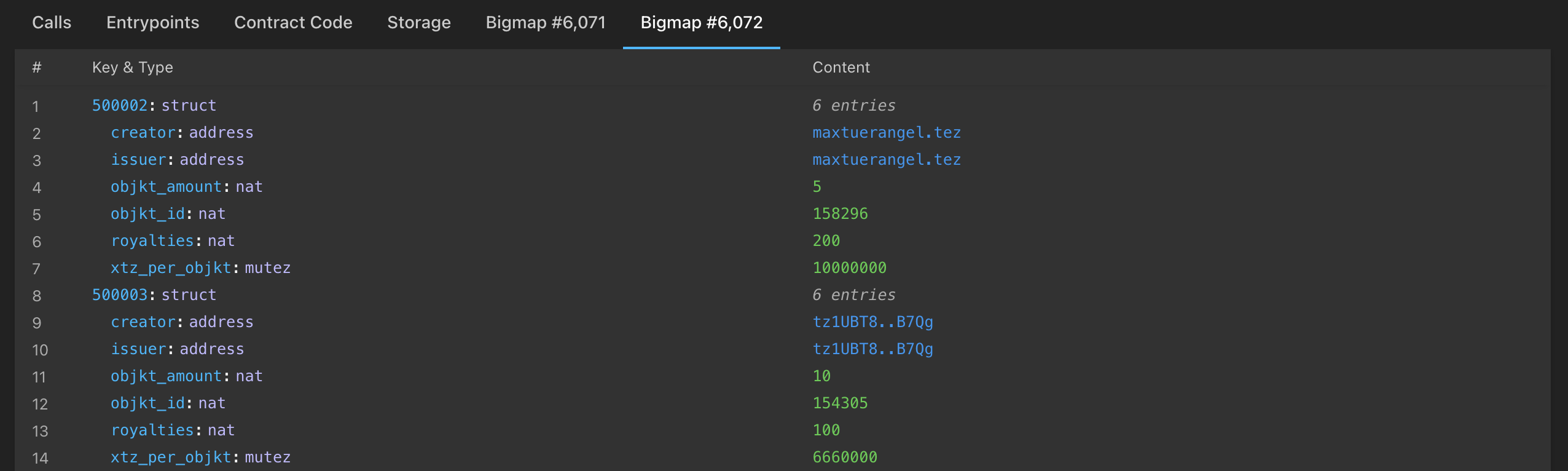The height and width of the screenshot is (471, 1568).
Task: Collapse the 500003 struct entry
Action: (x=120, y=295)
